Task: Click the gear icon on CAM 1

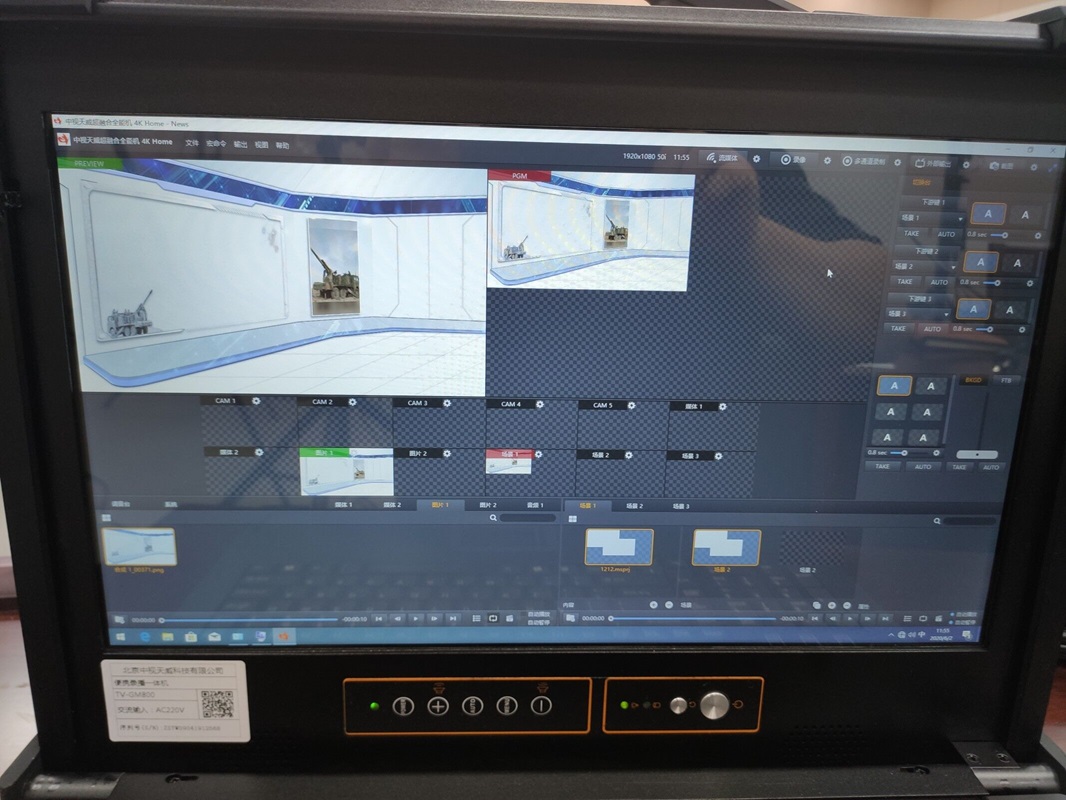Action: 257,401
